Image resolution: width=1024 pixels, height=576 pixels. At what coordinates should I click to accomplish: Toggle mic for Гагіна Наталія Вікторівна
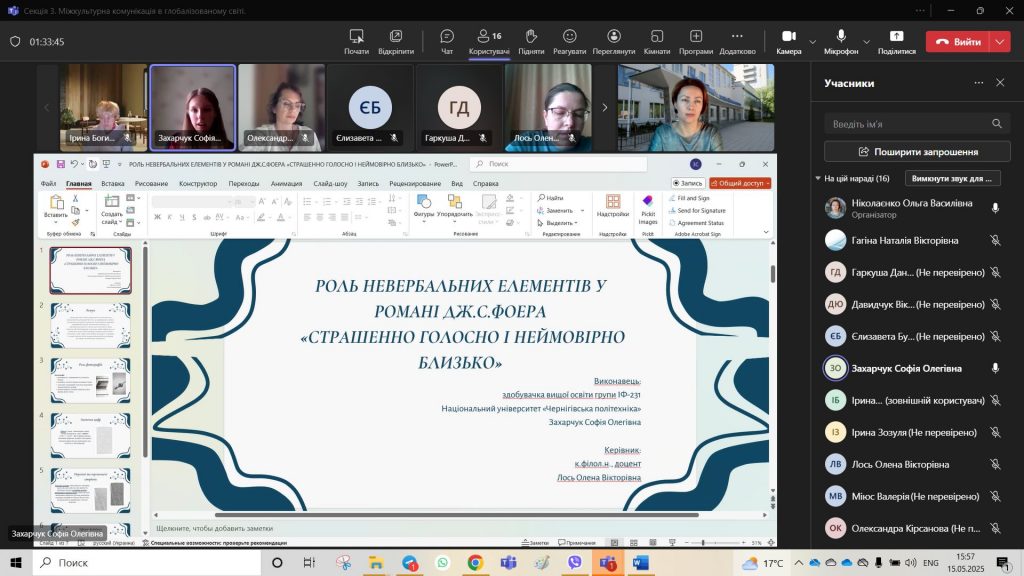click(x=995, y=240)
